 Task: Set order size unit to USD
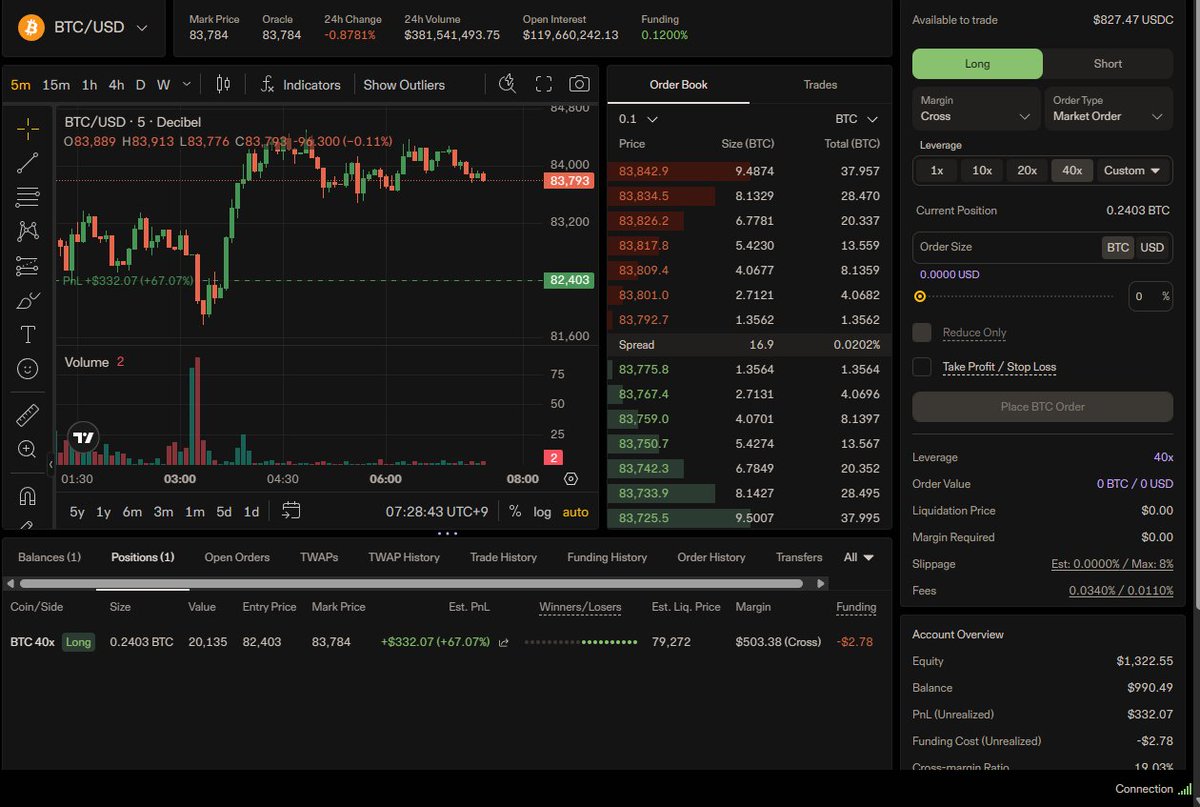pos(1152,247)
